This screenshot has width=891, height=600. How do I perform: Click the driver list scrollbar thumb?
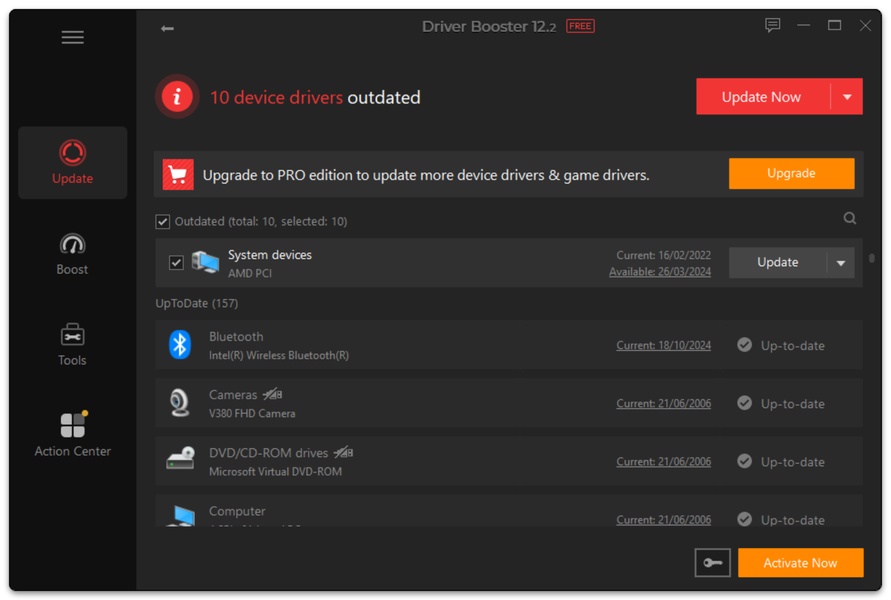click(872, 258)
